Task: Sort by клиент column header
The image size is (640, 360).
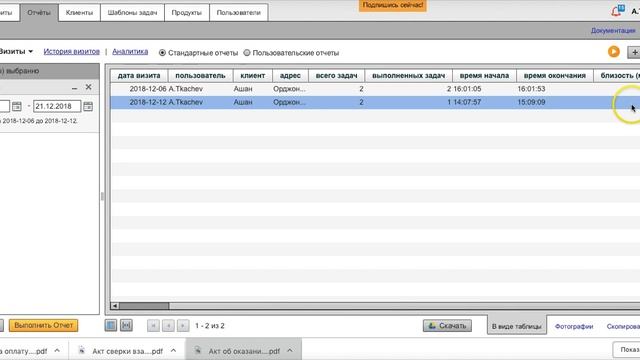Action: [x=252, y=76]
